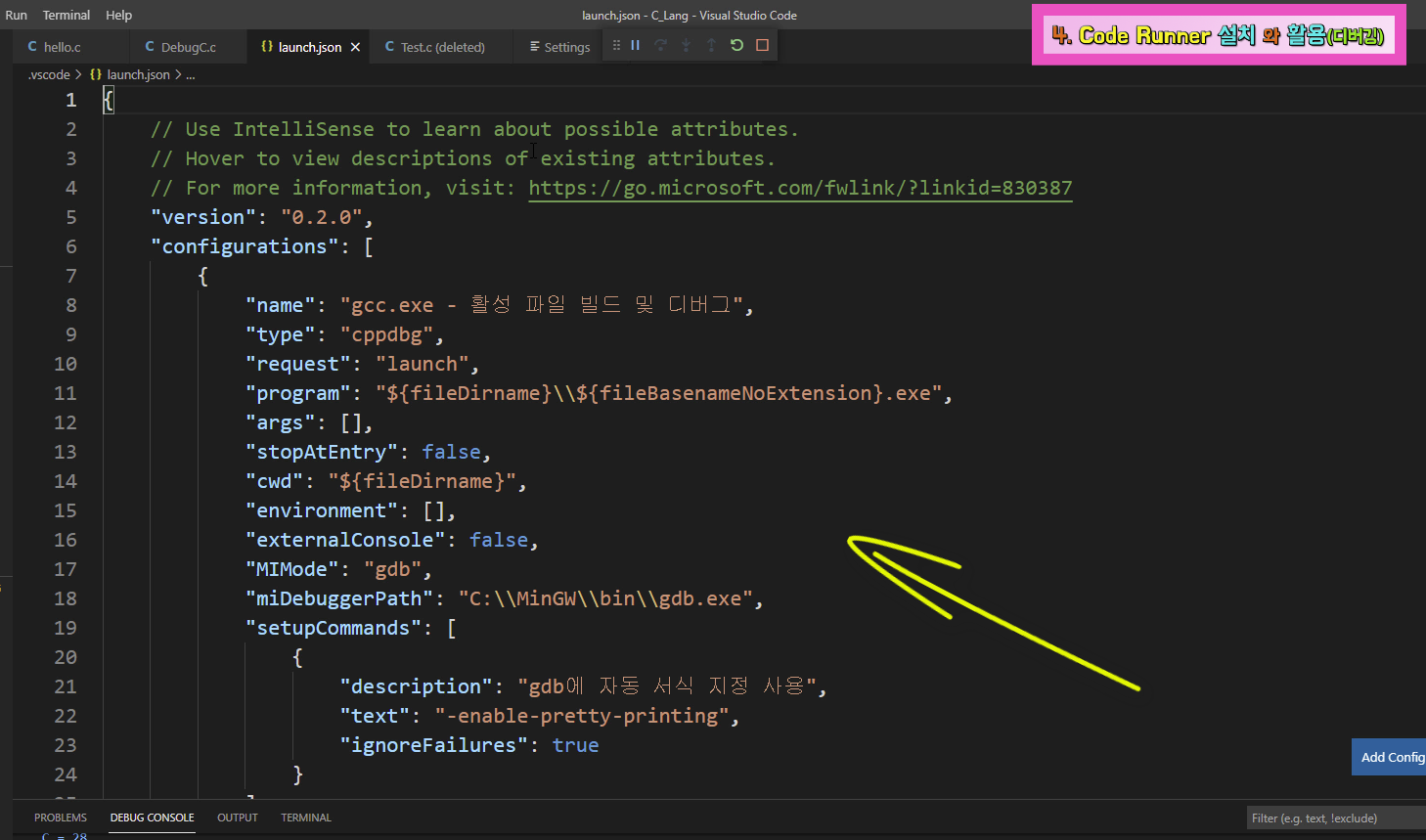This screenshot has height=840, width=1426.
Task: Stop debugging with the red square icon
Action: pos(763,45)
